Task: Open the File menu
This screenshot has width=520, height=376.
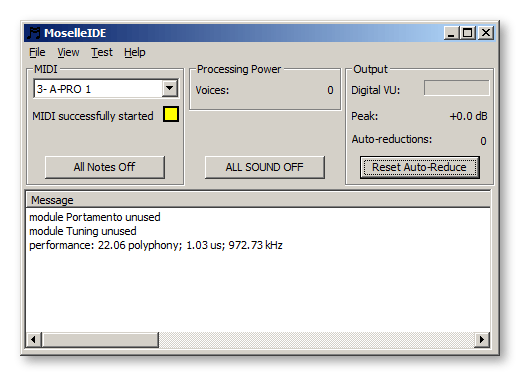Action: click(37, 52)
